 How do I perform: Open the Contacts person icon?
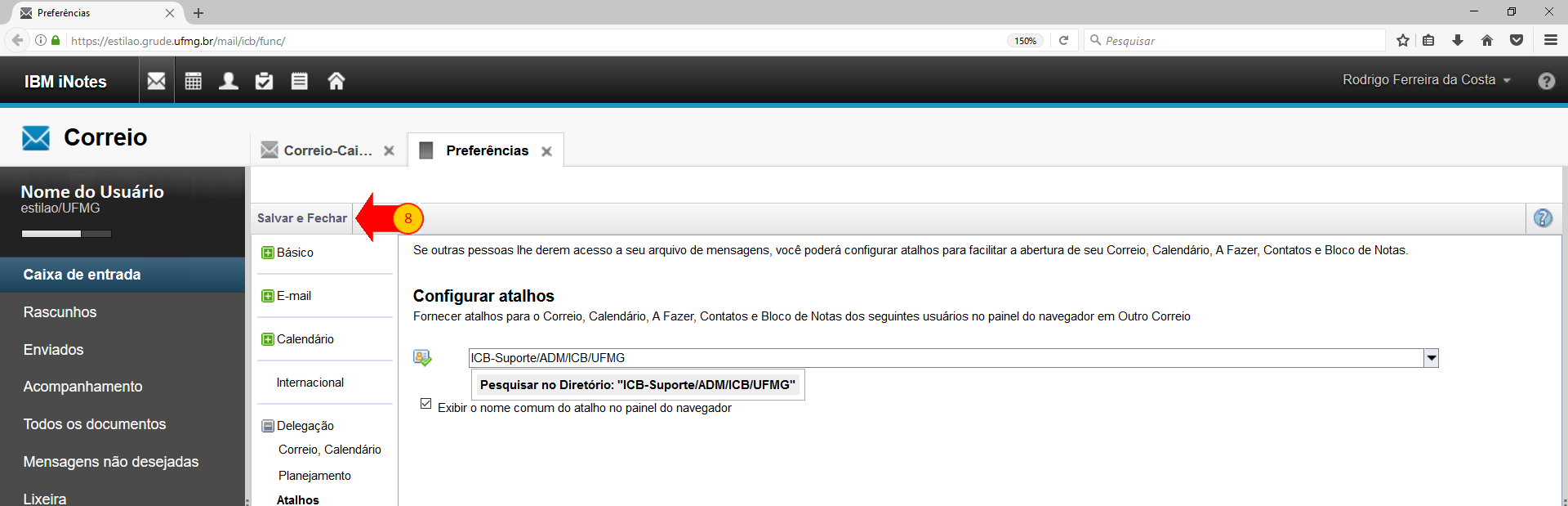tap(229, 81)
